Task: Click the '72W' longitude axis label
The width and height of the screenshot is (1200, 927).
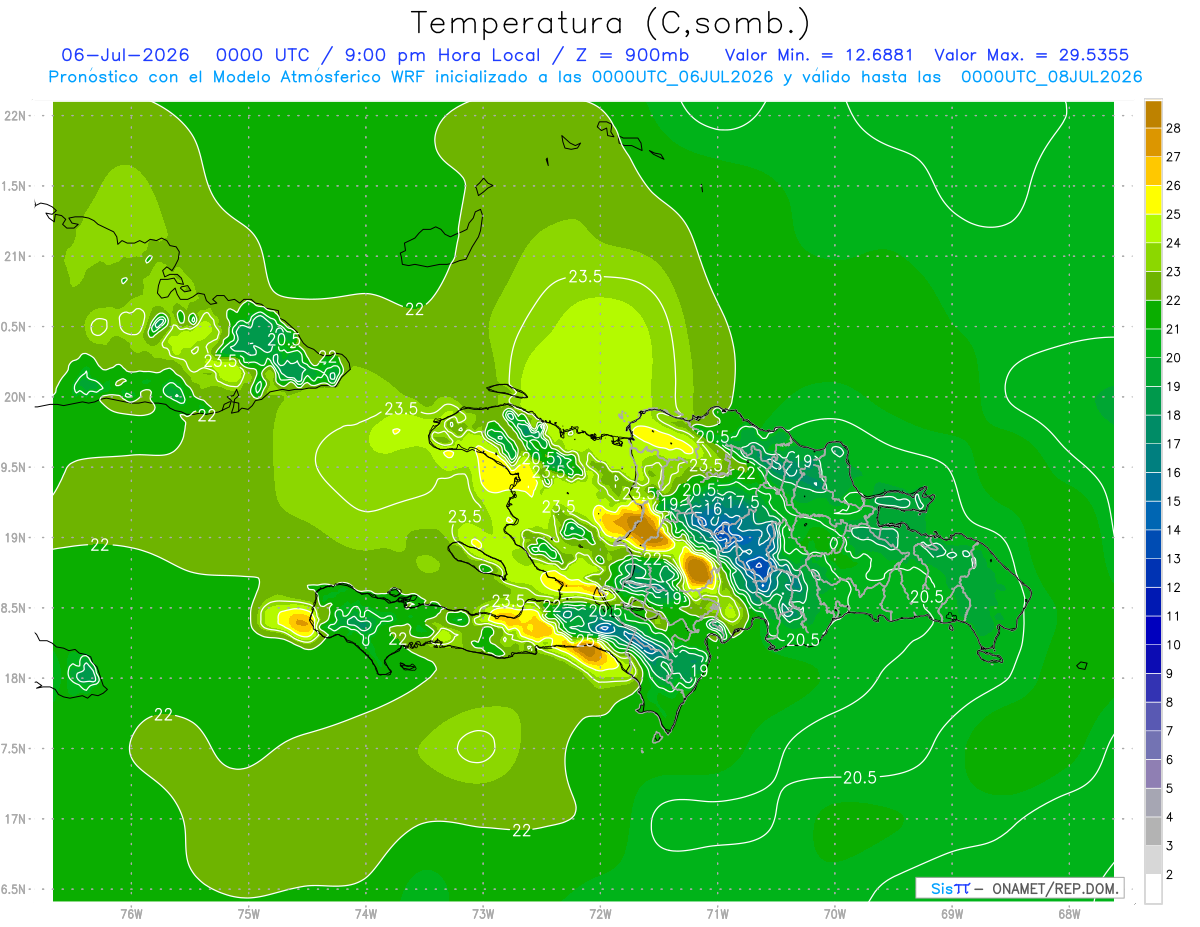Action: tap(600, 914)
